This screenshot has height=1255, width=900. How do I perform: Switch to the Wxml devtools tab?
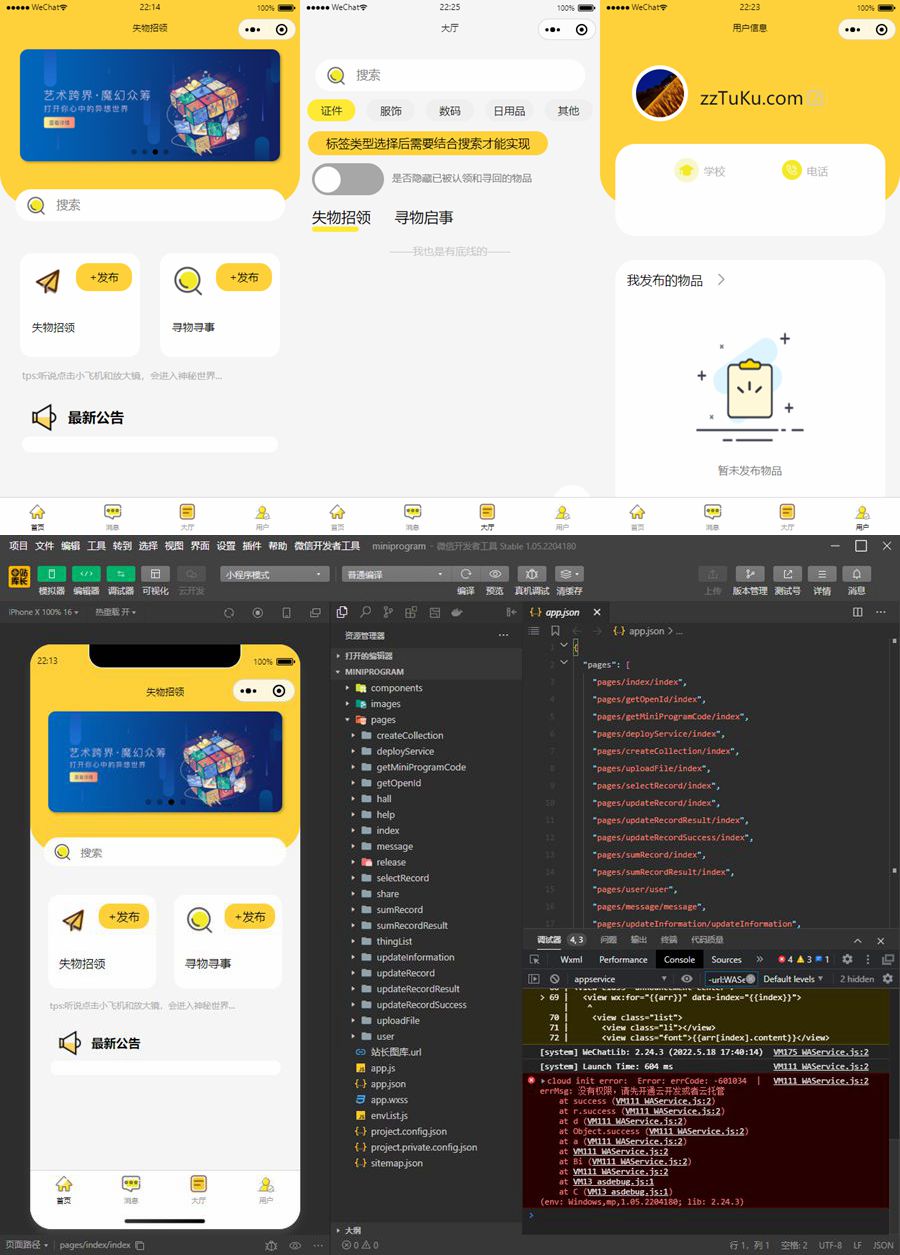click(571, 959)
